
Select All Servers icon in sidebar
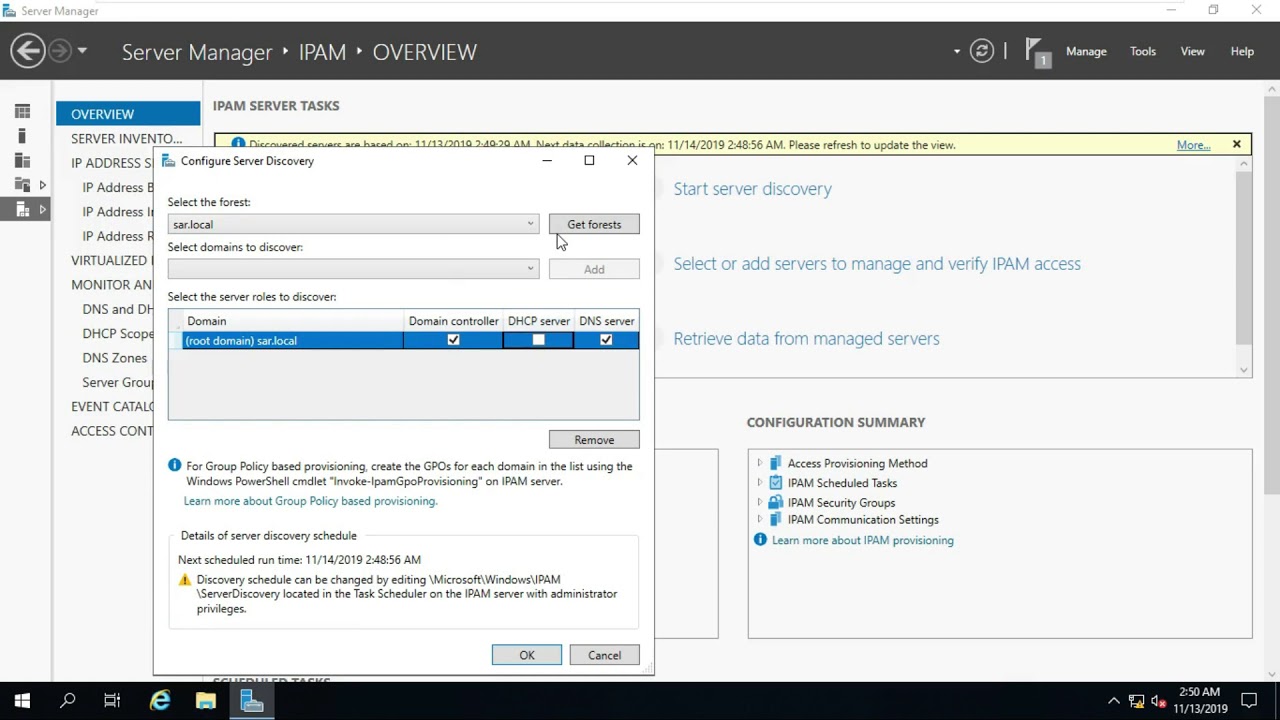click(x=22, y=160)
